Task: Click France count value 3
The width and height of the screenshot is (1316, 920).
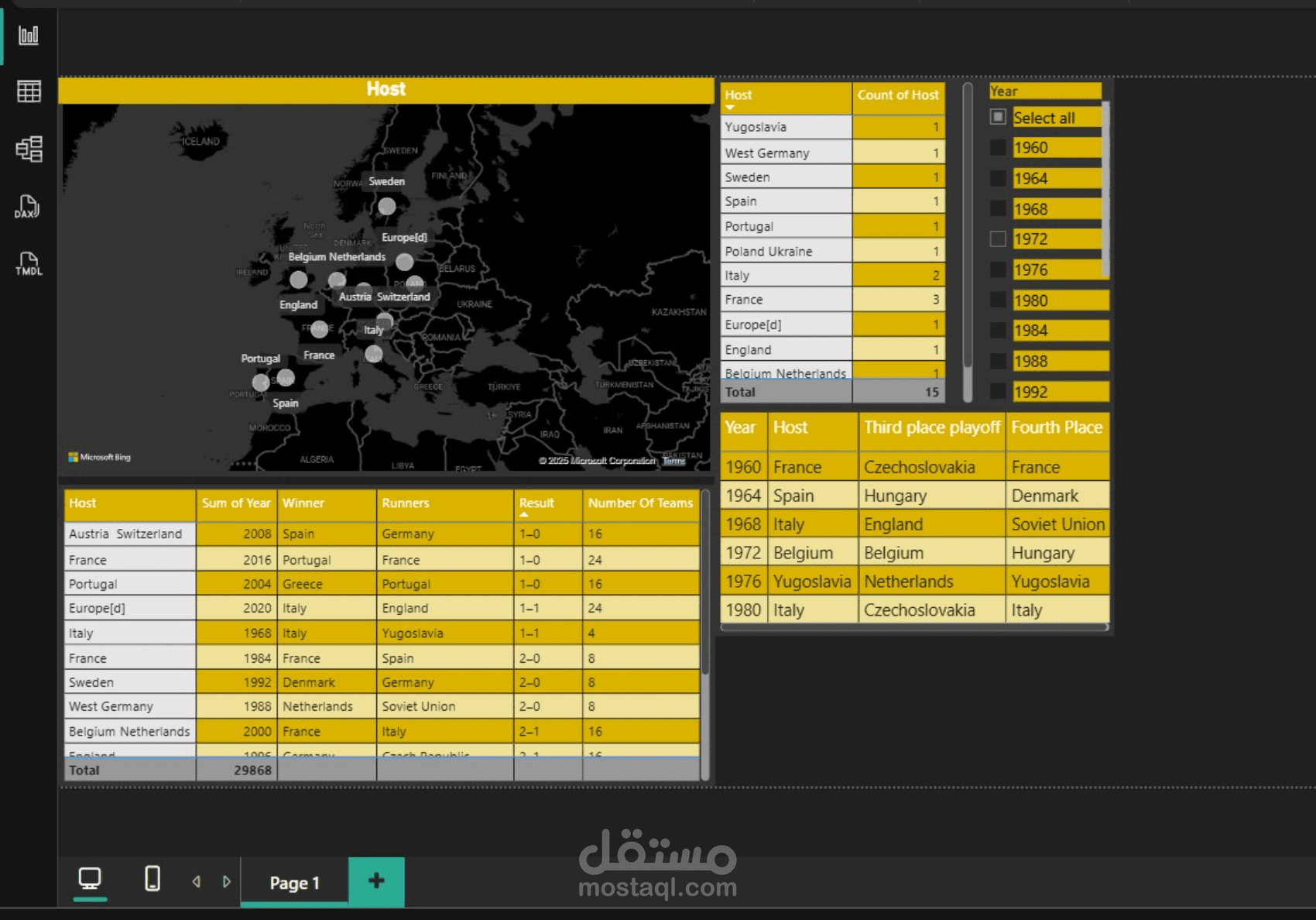Action: tap(899, 300)
